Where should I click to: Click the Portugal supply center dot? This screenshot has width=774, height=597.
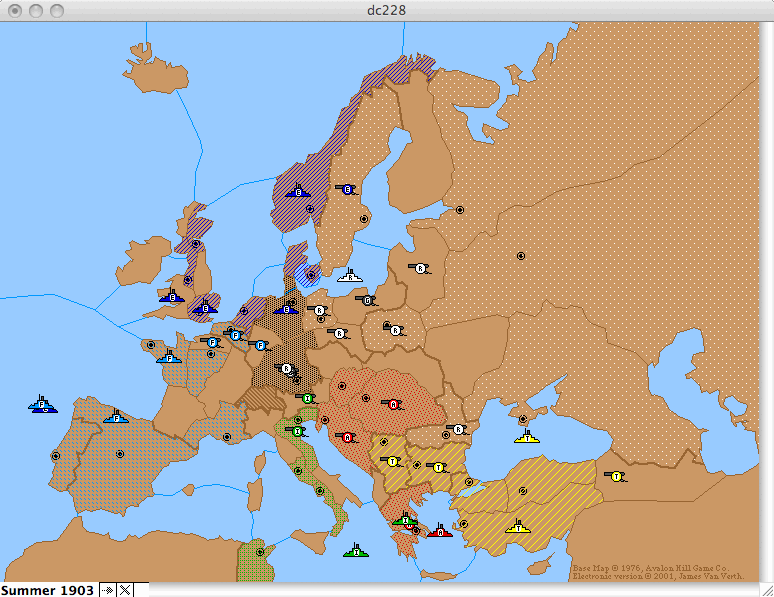[x=56, y=456]
